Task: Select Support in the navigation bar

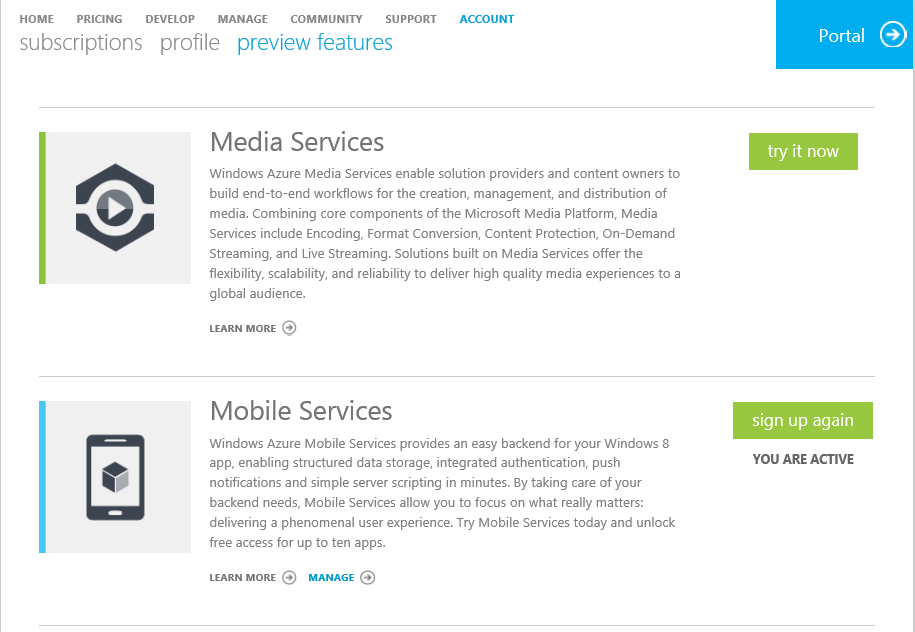Action: click(411, 19)
